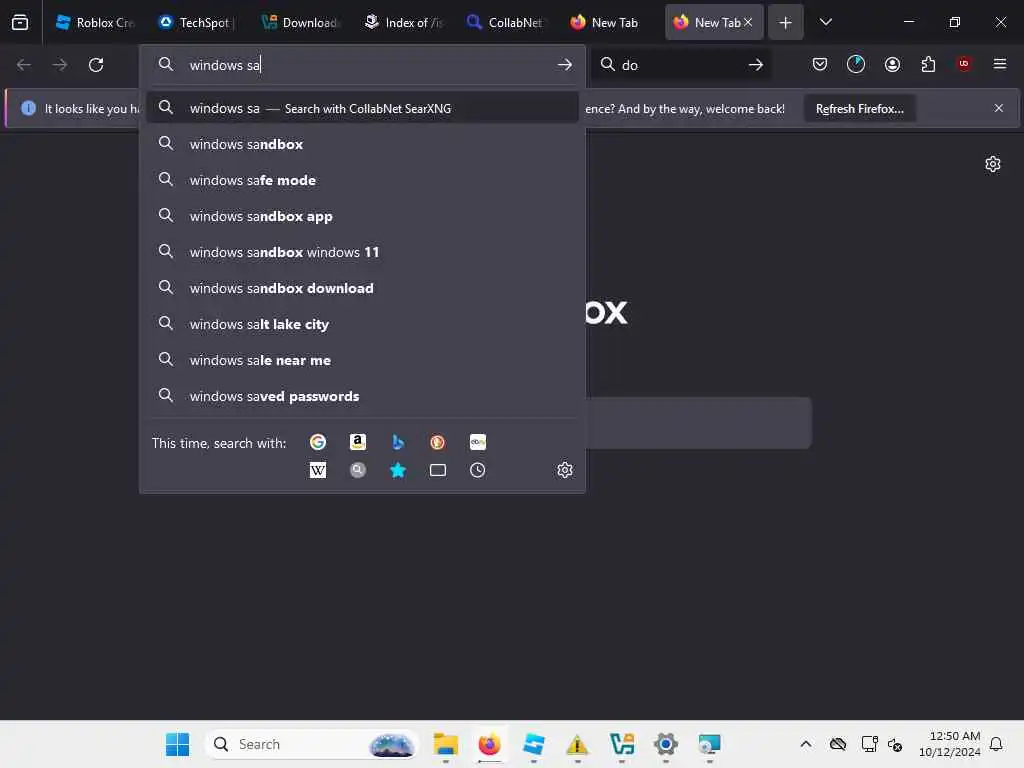Click the new tab page search field

[x=698, y=423]
